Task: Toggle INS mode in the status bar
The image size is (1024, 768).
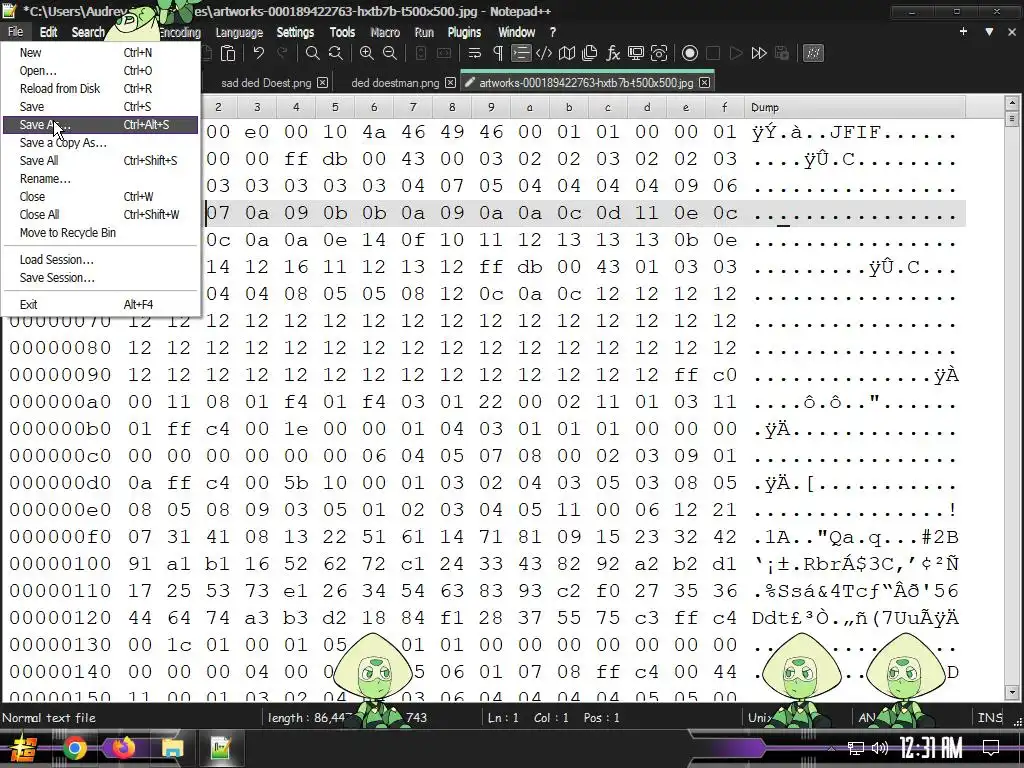Action: 990,718
